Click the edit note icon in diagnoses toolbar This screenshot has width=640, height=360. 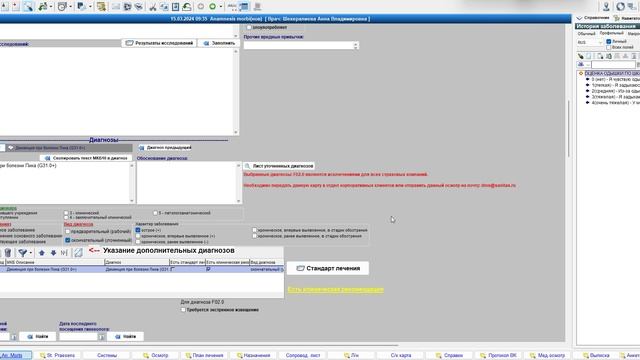[x=78, y=253]
